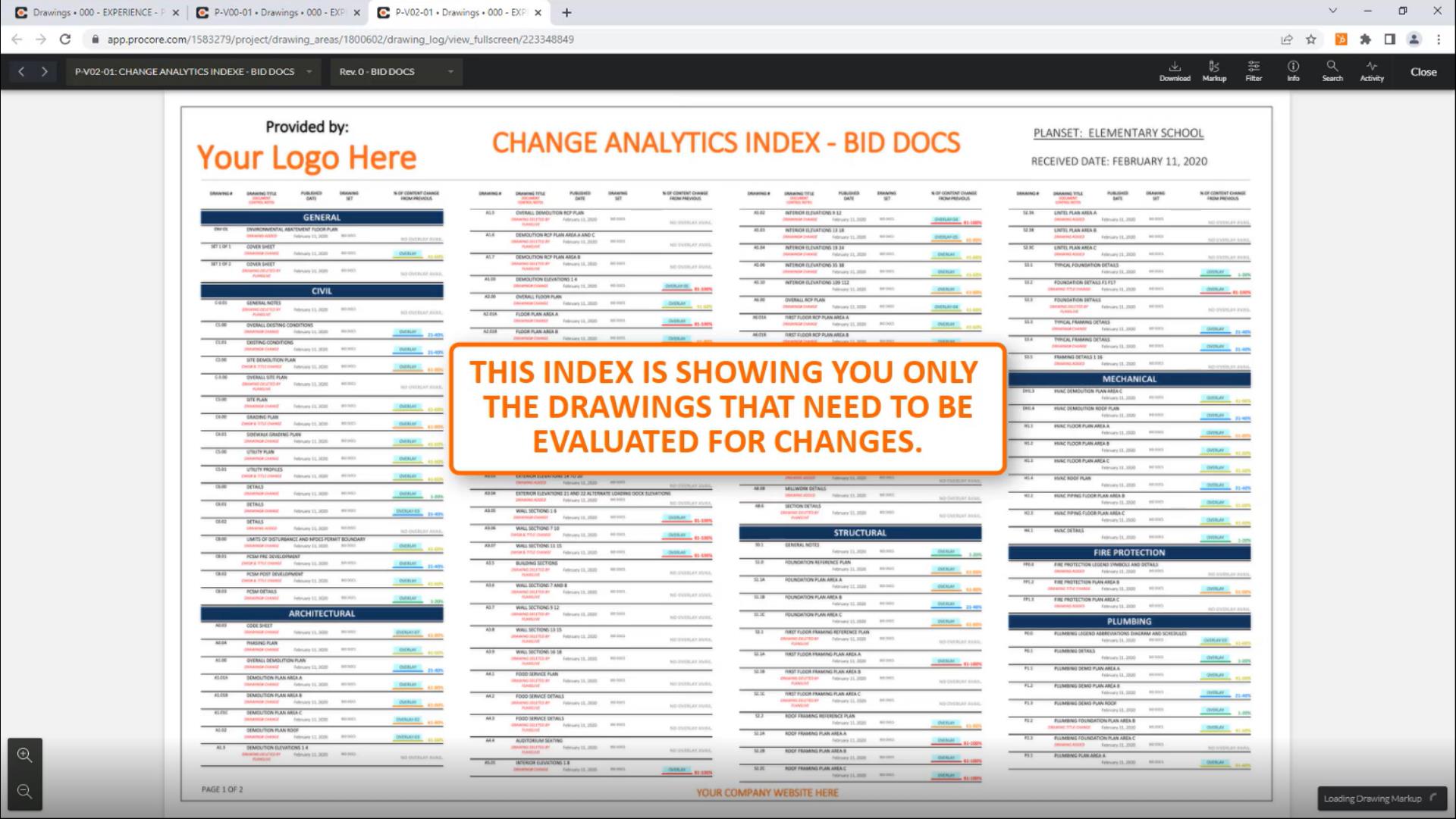Bookmark this page with star icon
The height and width of the screenshot is (819, 1456).
[x=1310, y=39]
